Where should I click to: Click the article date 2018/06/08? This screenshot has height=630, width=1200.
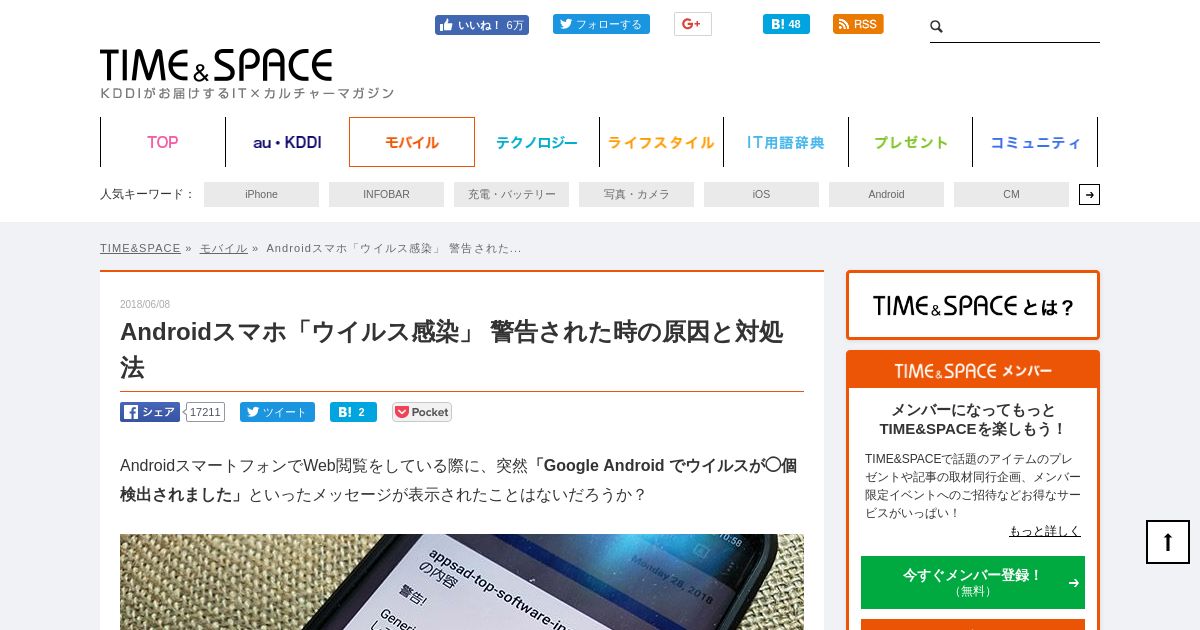(x=145, y=304)
